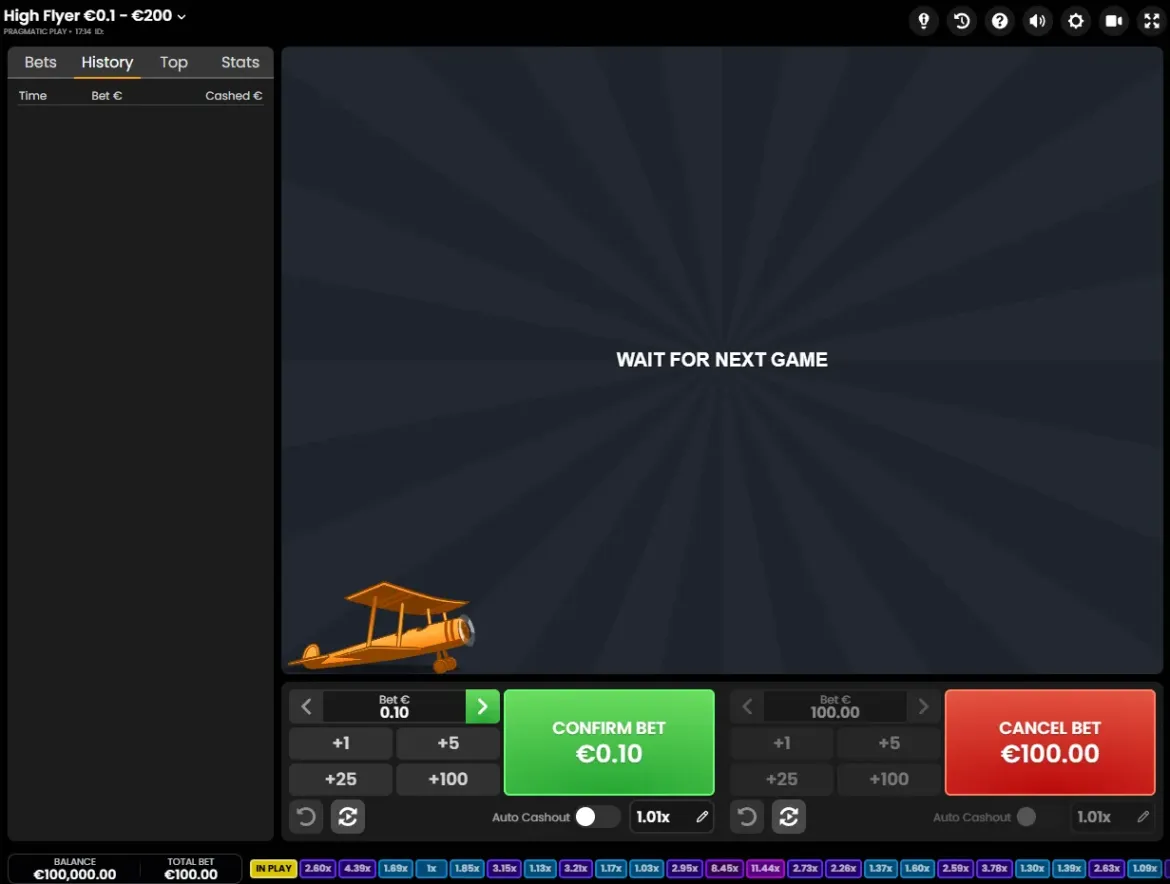The height and width of the screenshot is (884, 1170).
Task: Select the 3.21x result chip
Action: click(575, 868)
